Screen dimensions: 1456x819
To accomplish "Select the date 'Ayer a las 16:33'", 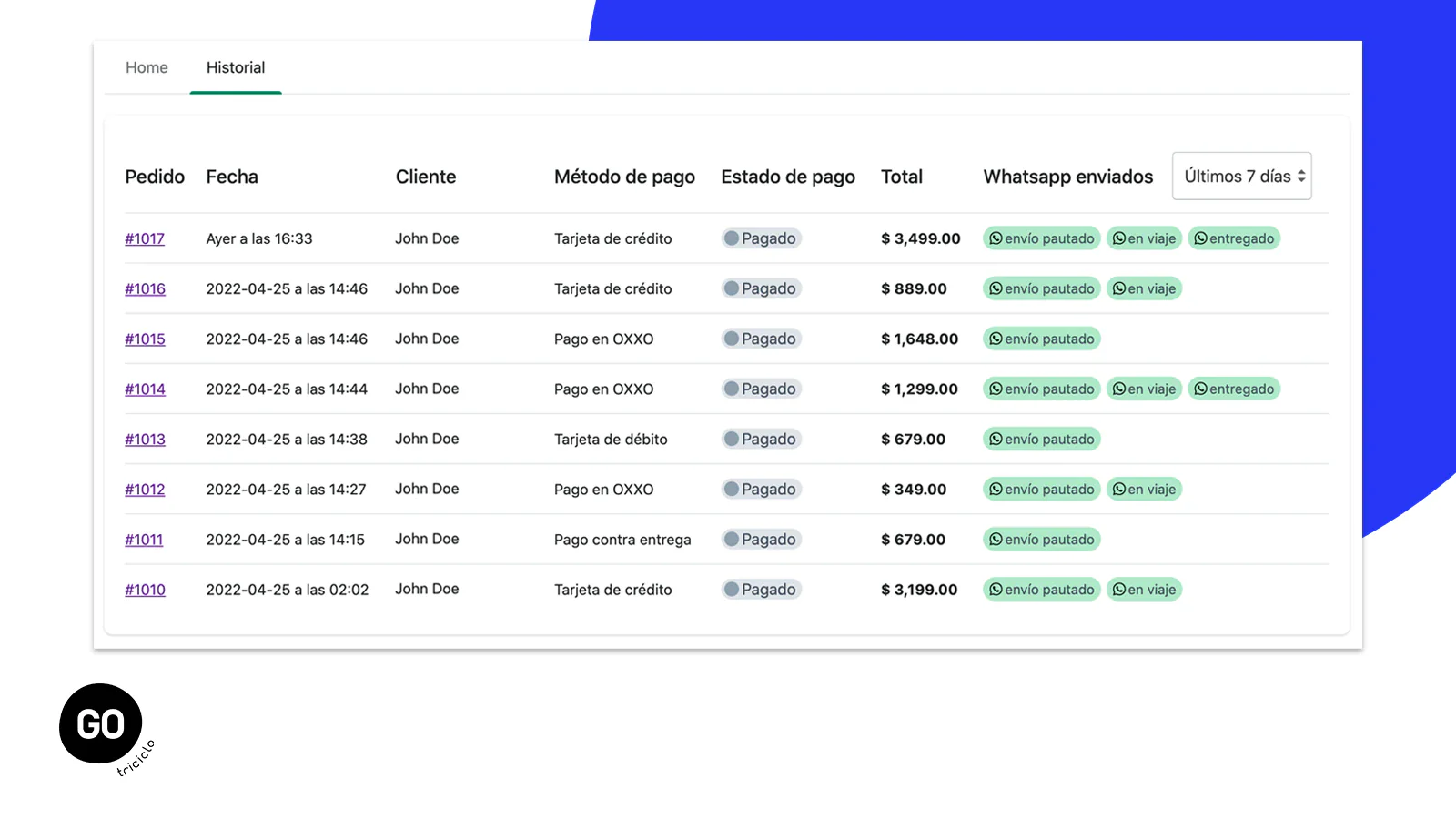I will [x=259, y=238].
